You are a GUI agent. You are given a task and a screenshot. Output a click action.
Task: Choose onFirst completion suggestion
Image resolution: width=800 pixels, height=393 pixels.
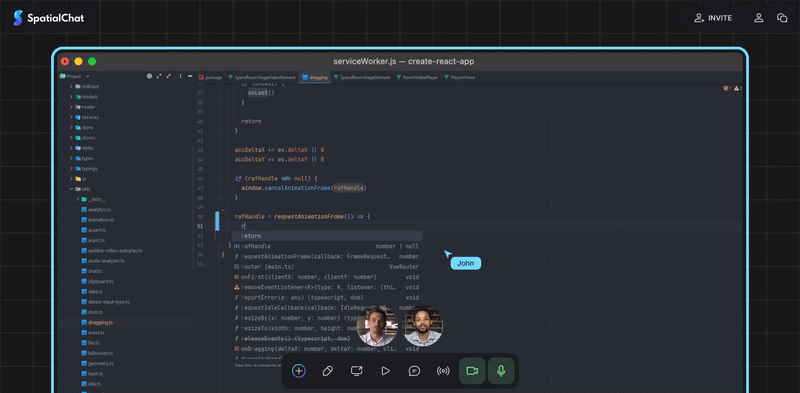coord(327,277)
